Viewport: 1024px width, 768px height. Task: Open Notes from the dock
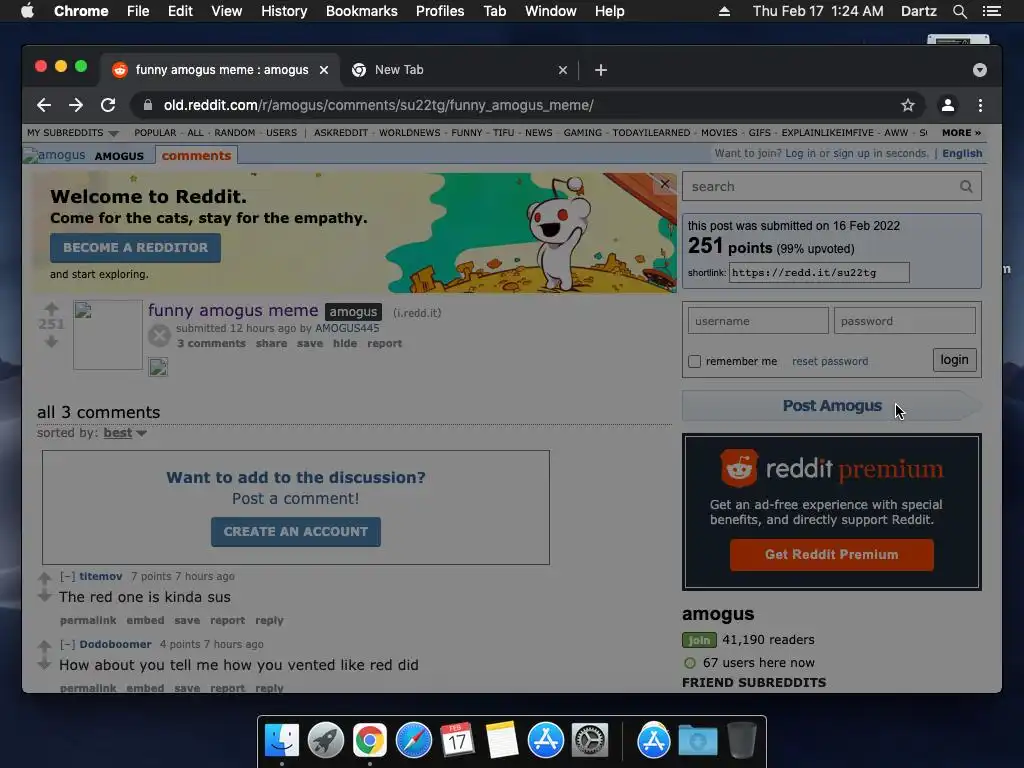[x=502, y=740]
